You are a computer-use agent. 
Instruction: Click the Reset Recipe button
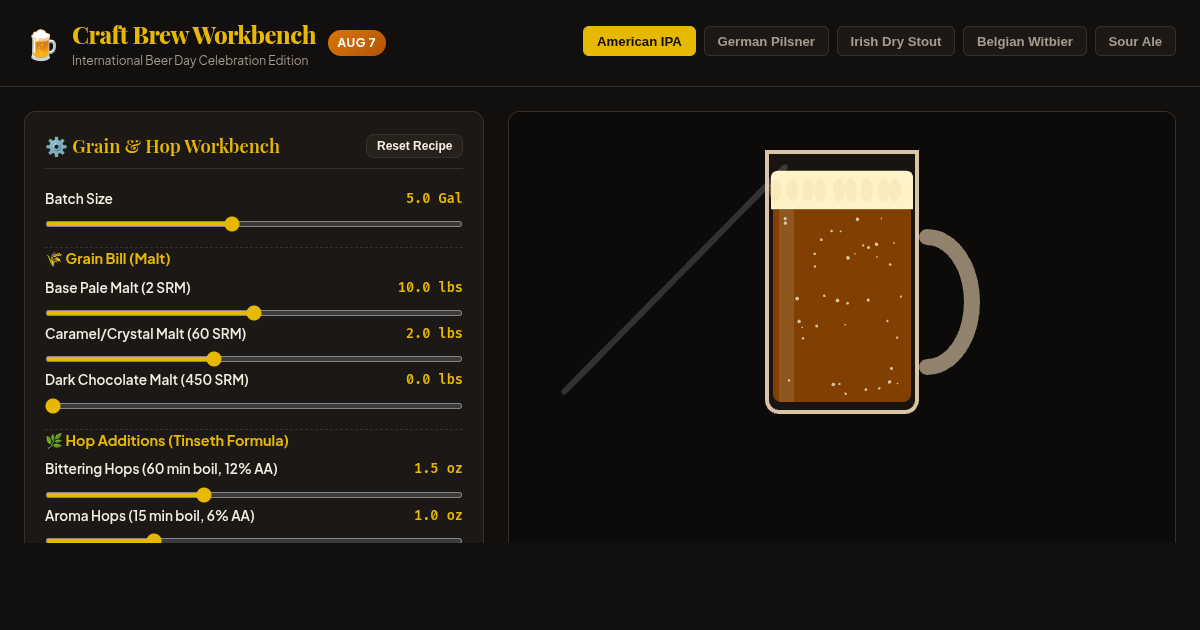[x=414, y=146]
